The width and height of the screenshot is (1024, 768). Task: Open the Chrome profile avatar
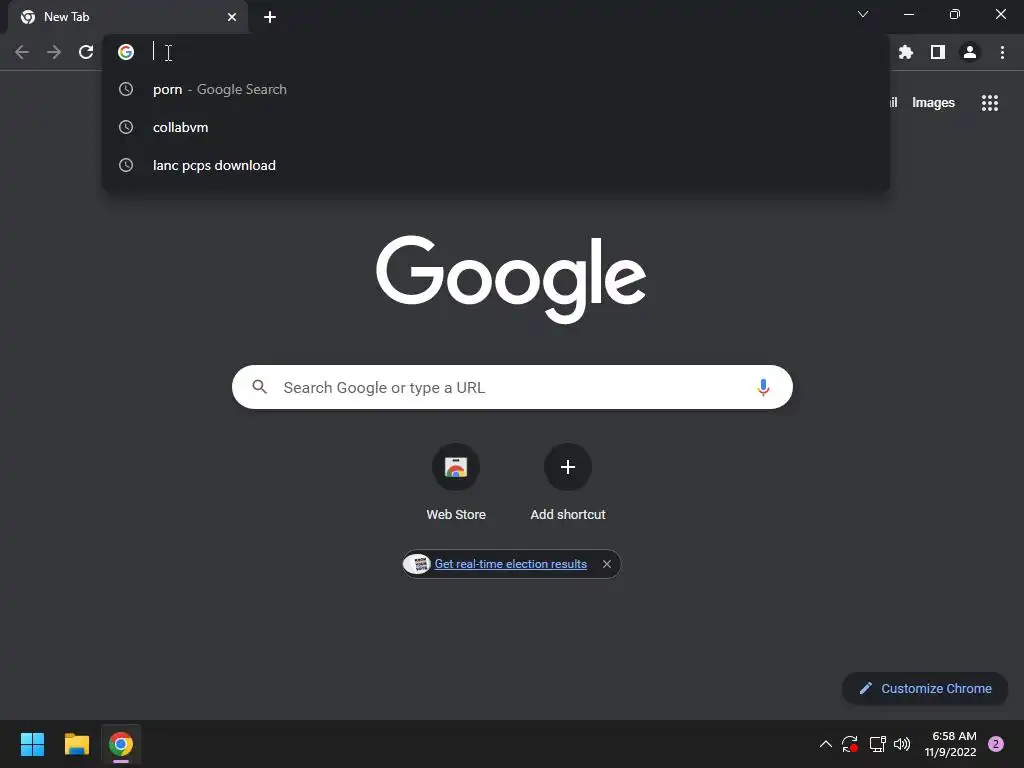pos(970,52)
